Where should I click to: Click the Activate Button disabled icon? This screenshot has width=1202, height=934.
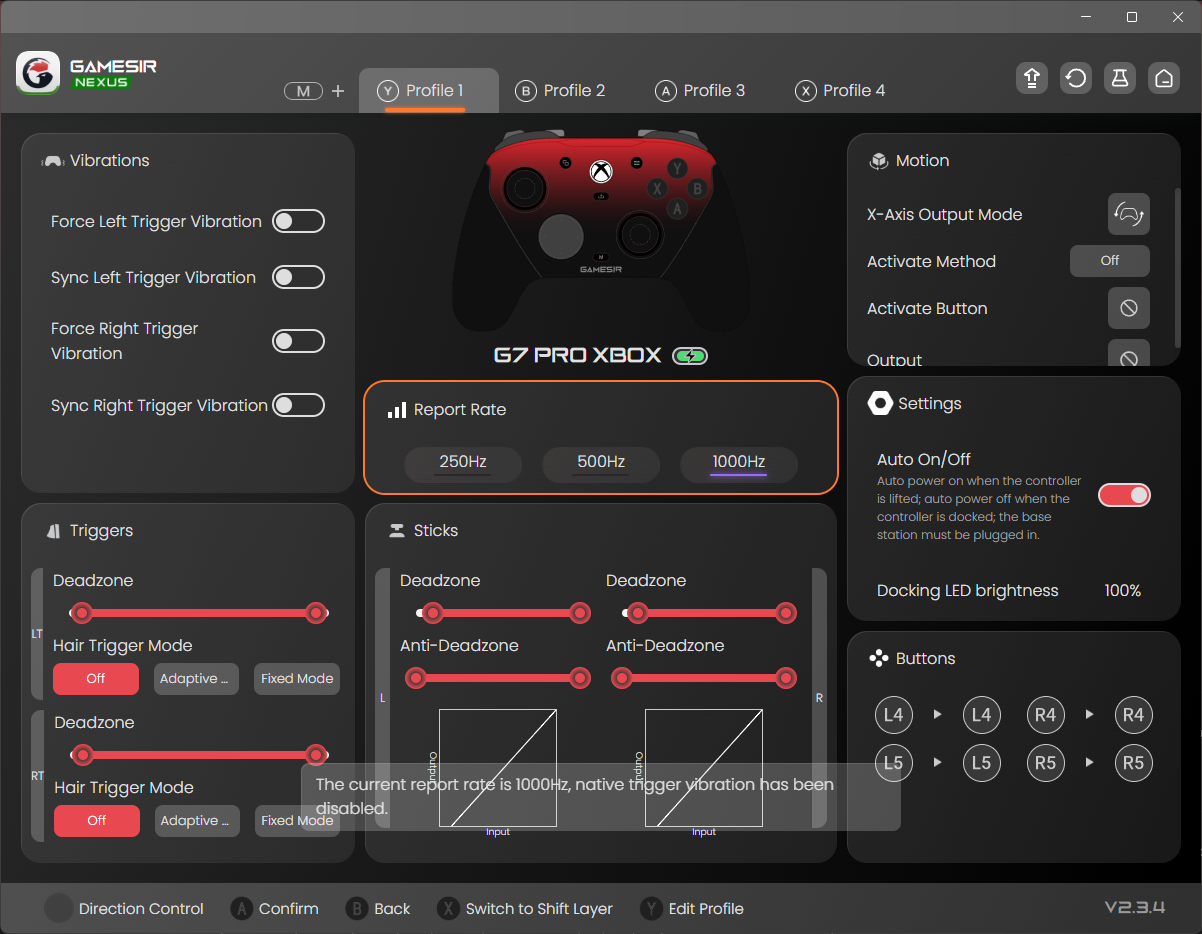[x=1128, y=308]
